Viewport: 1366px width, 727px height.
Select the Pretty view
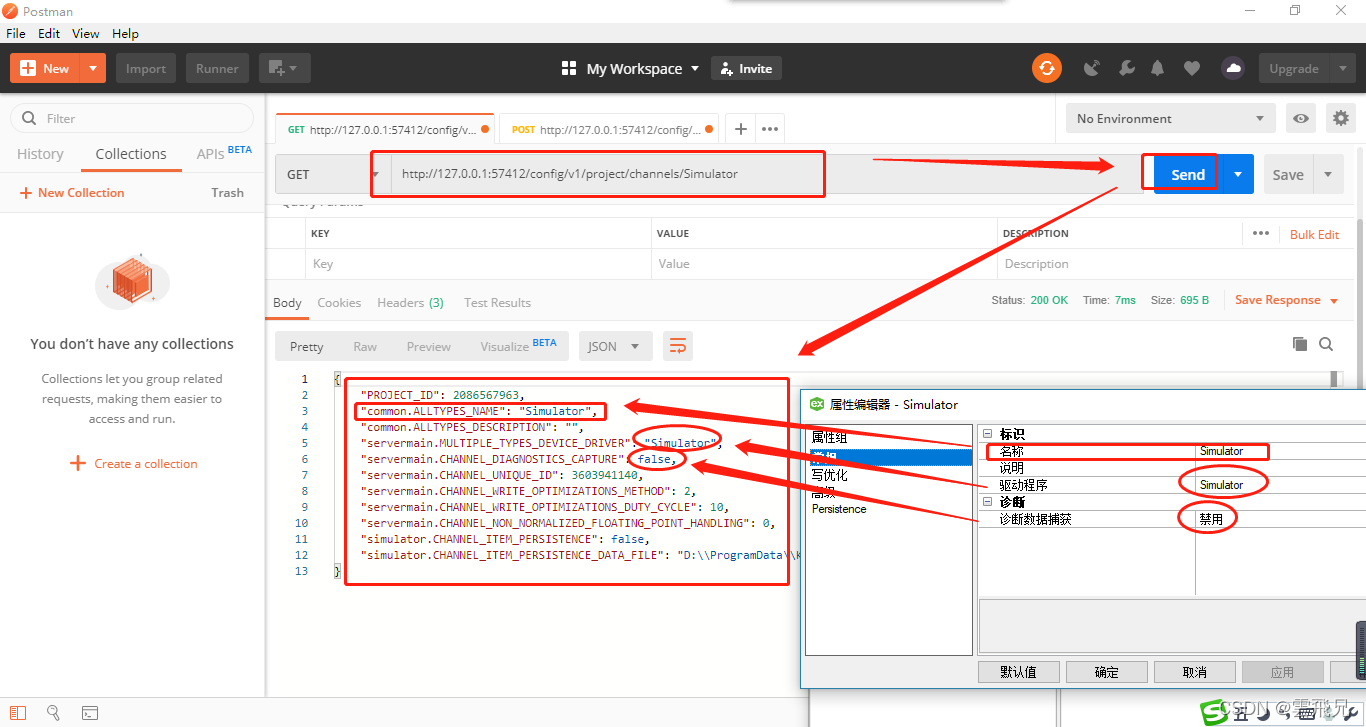tap(307, 346)
